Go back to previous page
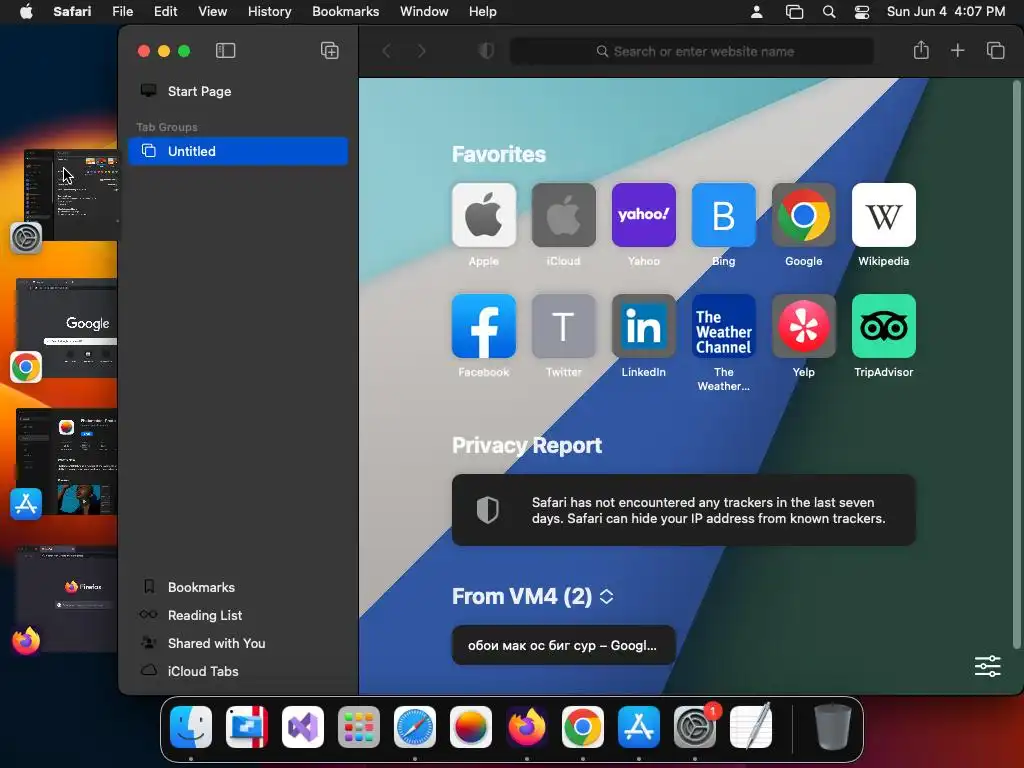This screenshot has height=768, width=1024. tap(387, 51)
